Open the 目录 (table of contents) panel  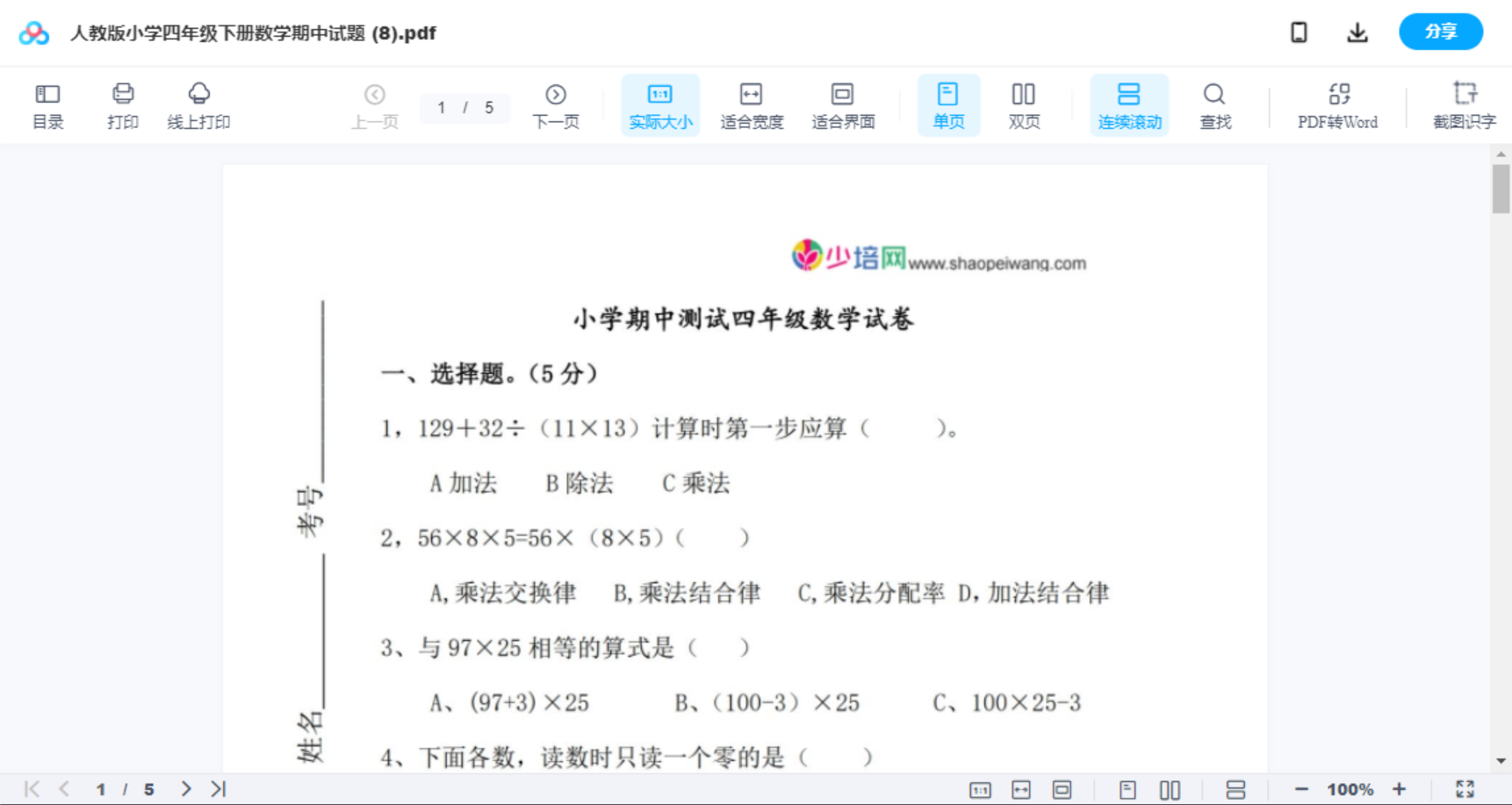[x=47, y=104]
